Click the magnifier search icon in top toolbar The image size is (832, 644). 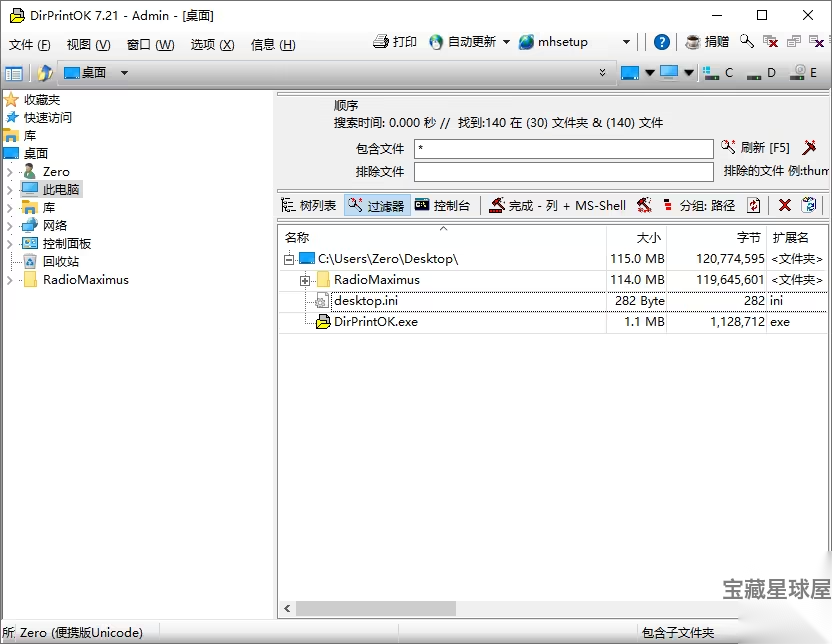pyautogui.click(x=747, y=41)
